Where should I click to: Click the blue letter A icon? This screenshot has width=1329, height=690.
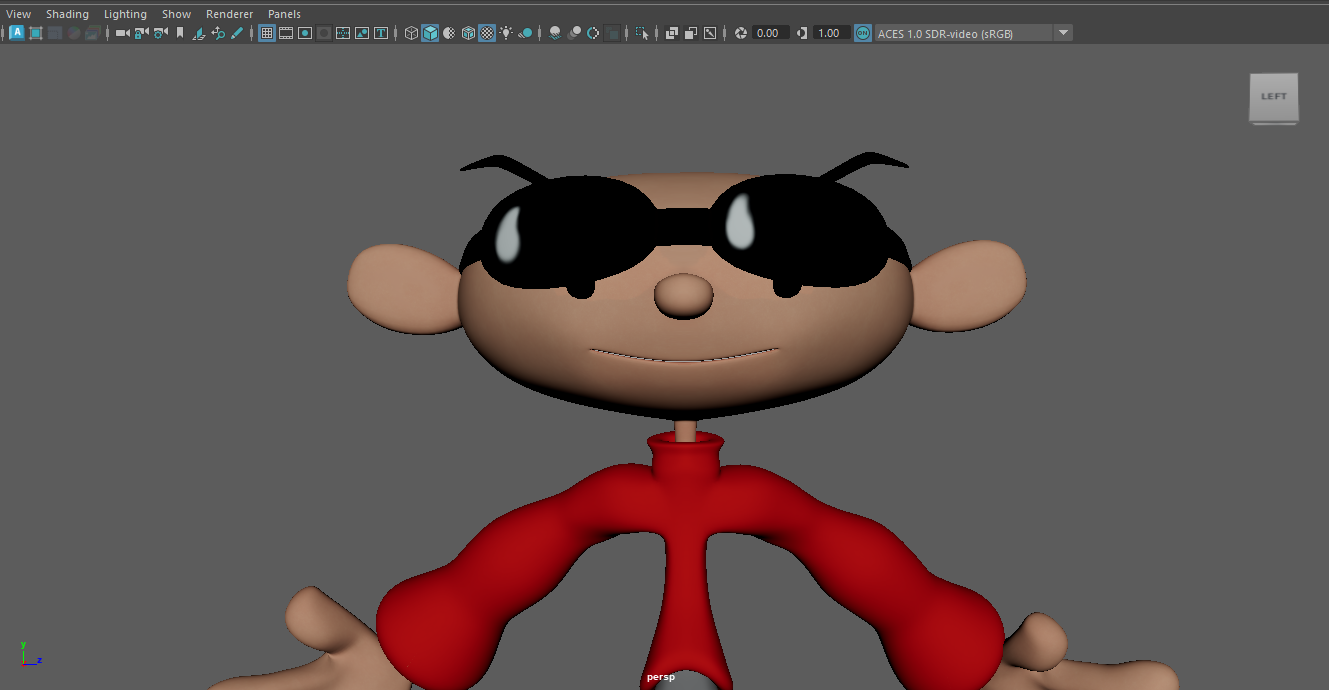(x=17, y=33)
